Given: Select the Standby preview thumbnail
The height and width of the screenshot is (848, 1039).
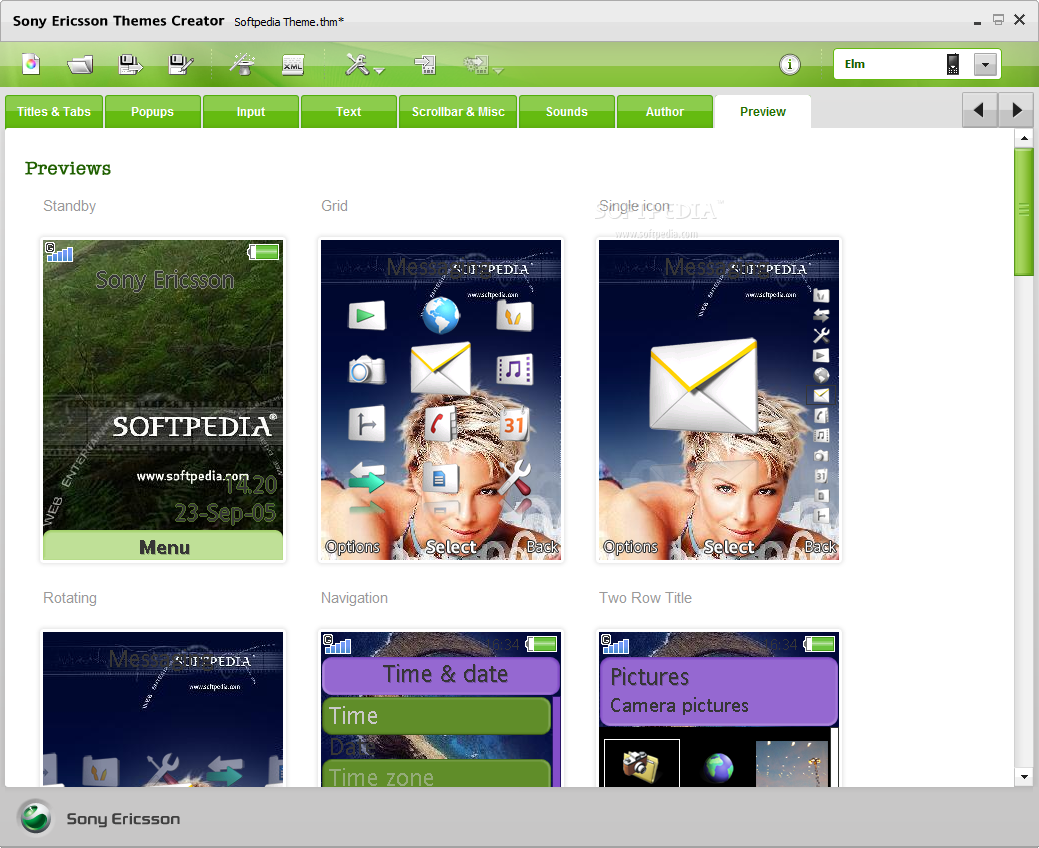Looking at the screenshot, I should [x=163, y=400].
